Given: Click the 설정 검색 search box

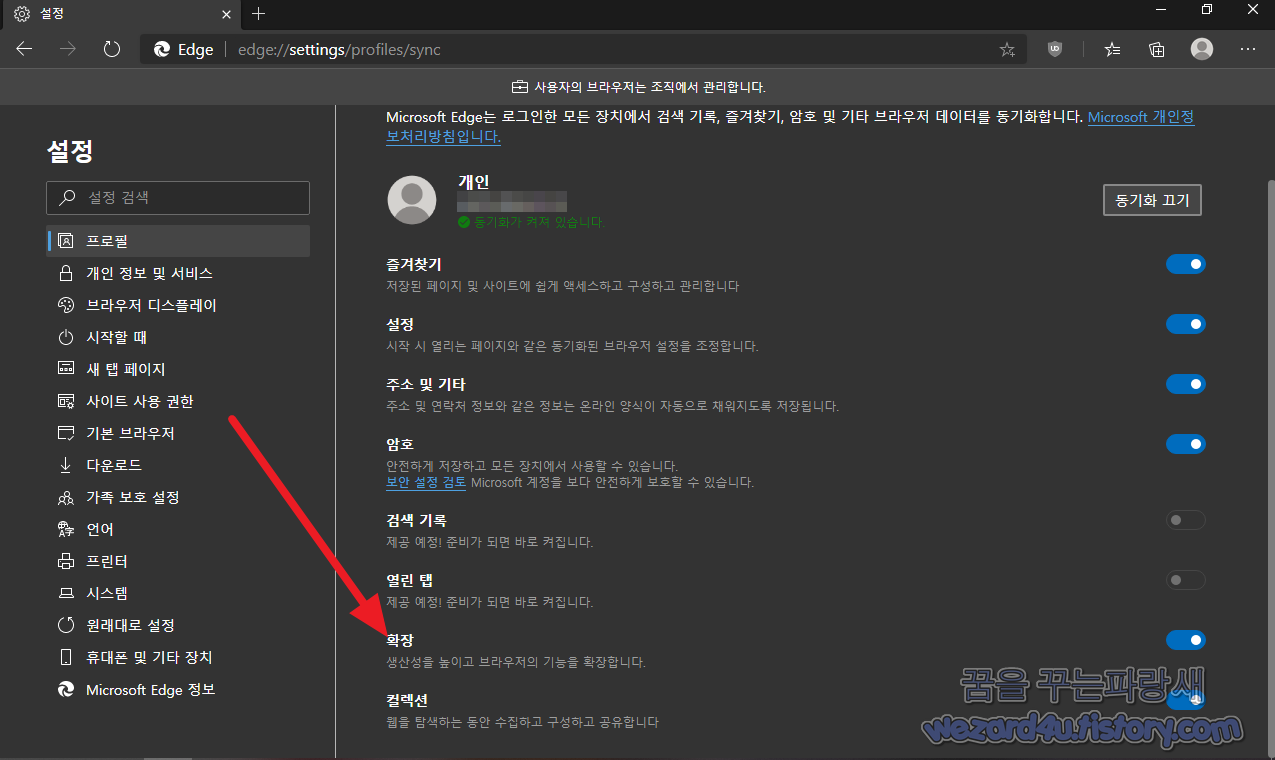Looking at the screenshot, I should tap(178, 198).
